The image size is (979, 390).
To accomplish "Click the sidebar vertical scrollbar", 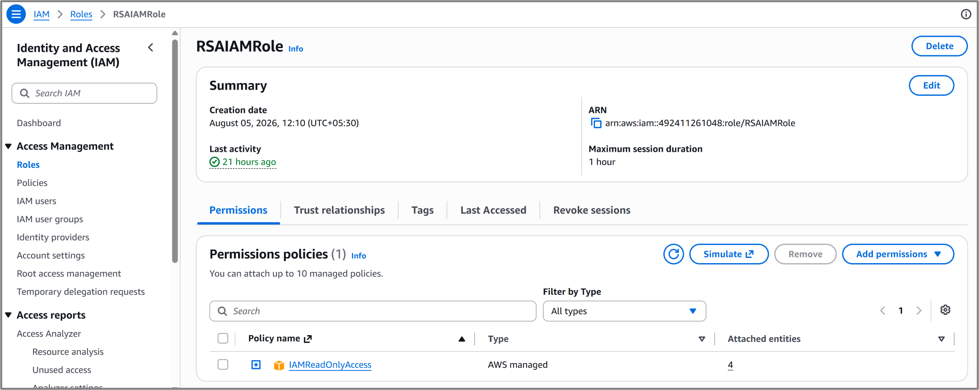I will pos(175,151).
